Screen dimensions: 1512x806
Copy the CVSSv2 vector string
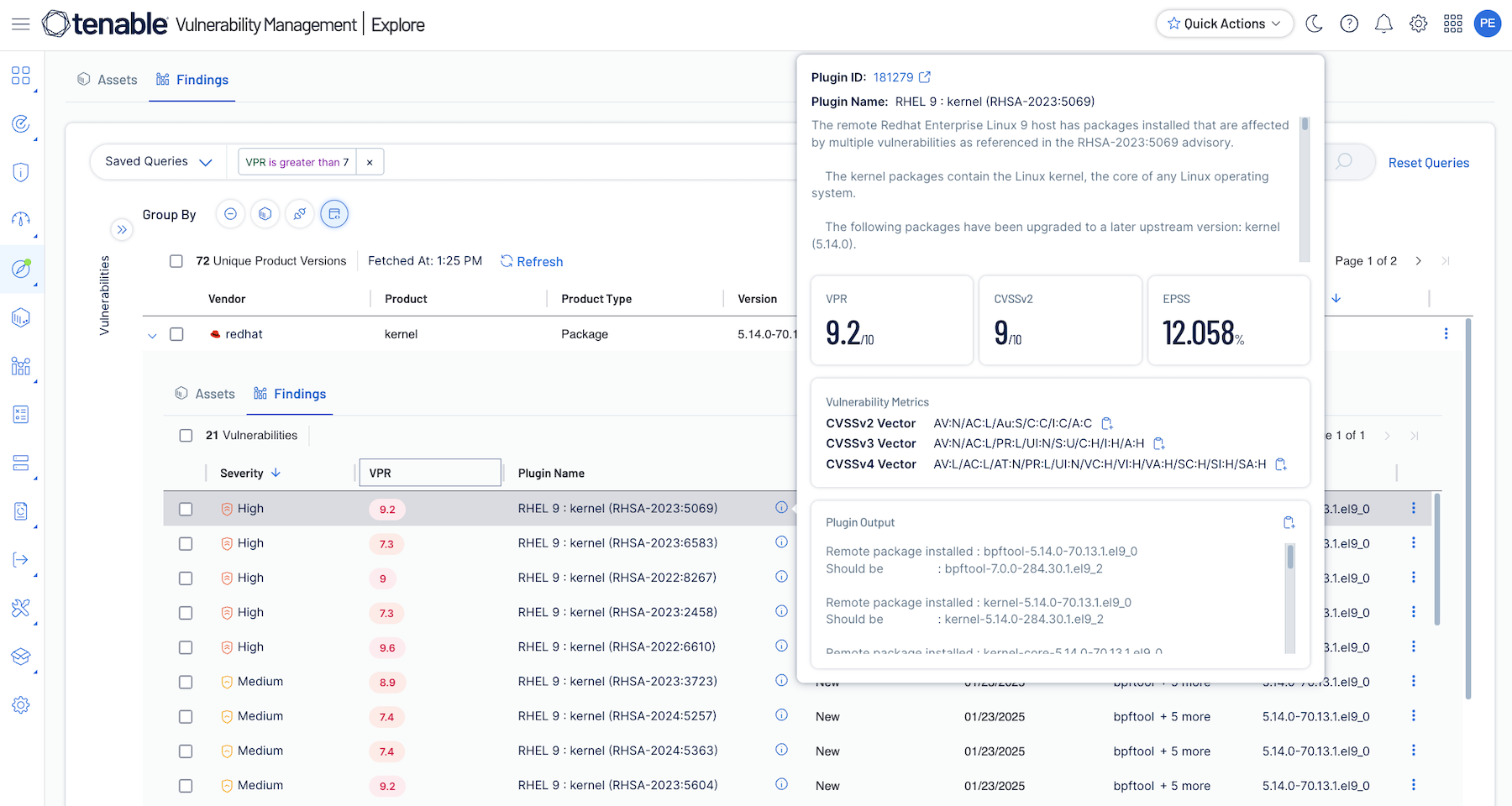(x=1107, y=423)
